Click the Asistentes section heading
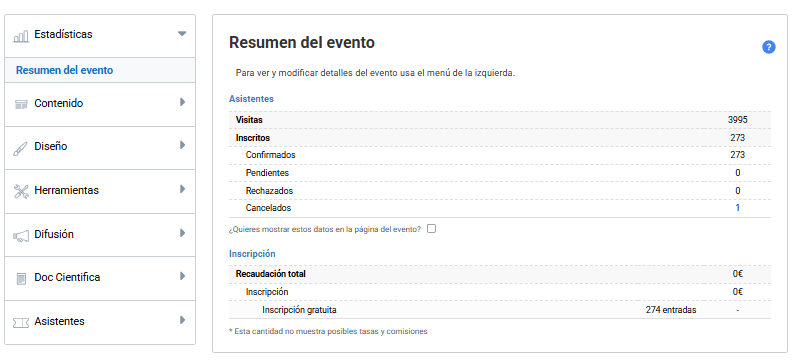This screenshot has width=804, height=364. [x=251, y=99]
